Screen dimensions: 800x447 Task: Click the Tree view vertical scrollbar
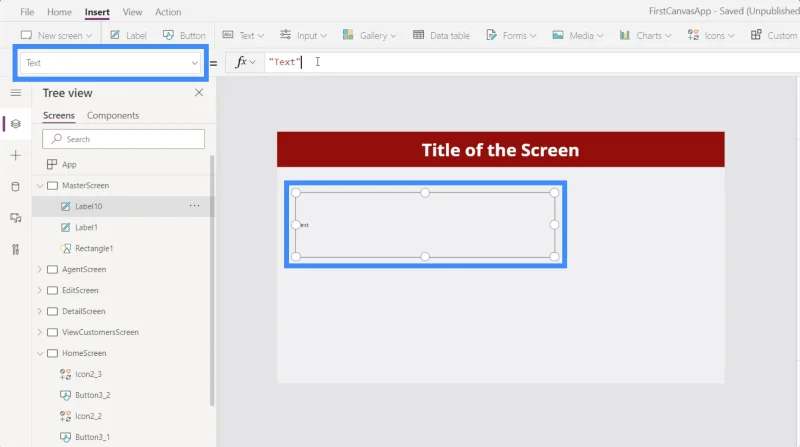coord(212,281)
